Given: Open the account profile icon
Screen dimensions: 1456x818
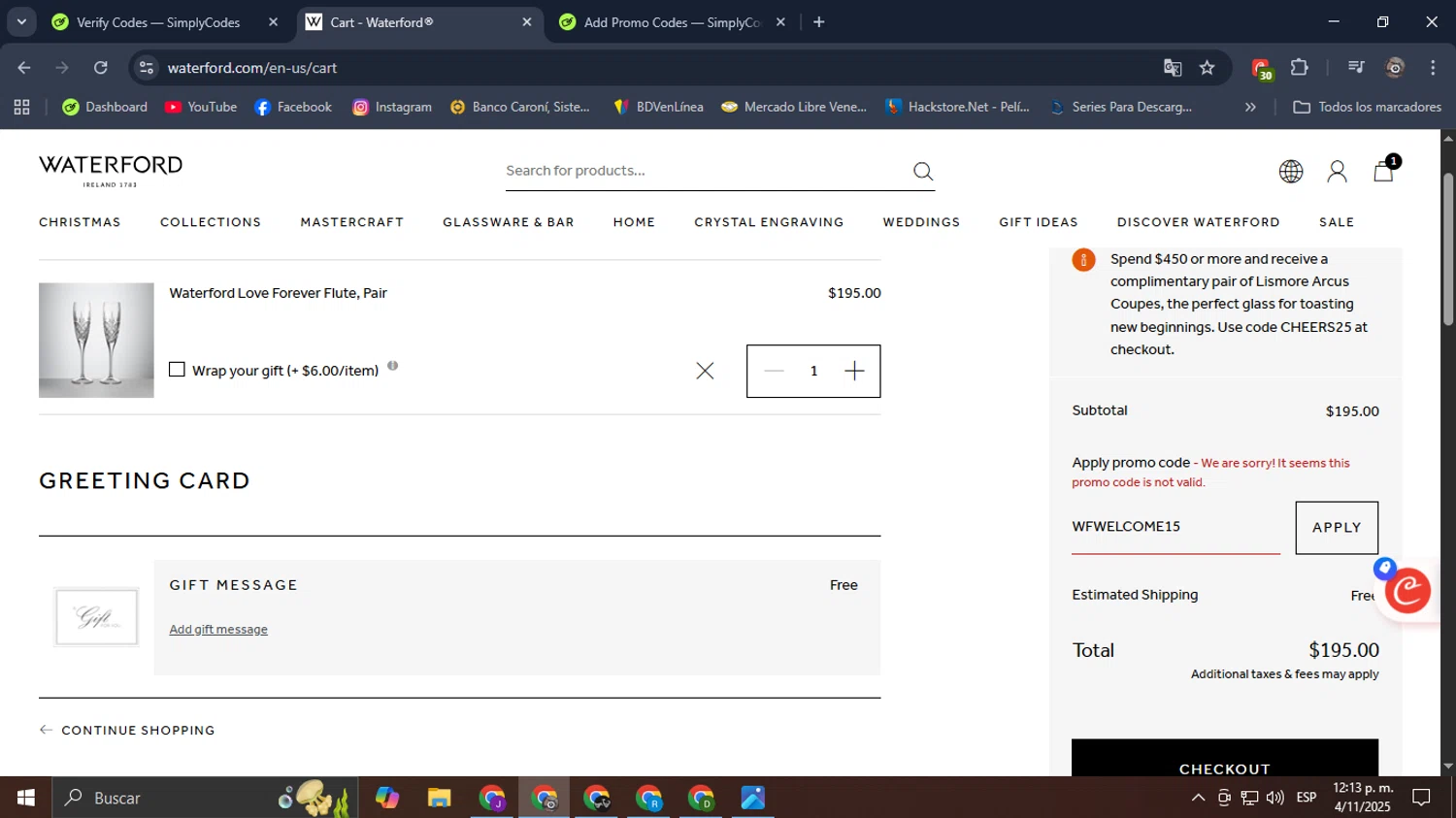Looking at the screenshot, I should pos(1337,172).
